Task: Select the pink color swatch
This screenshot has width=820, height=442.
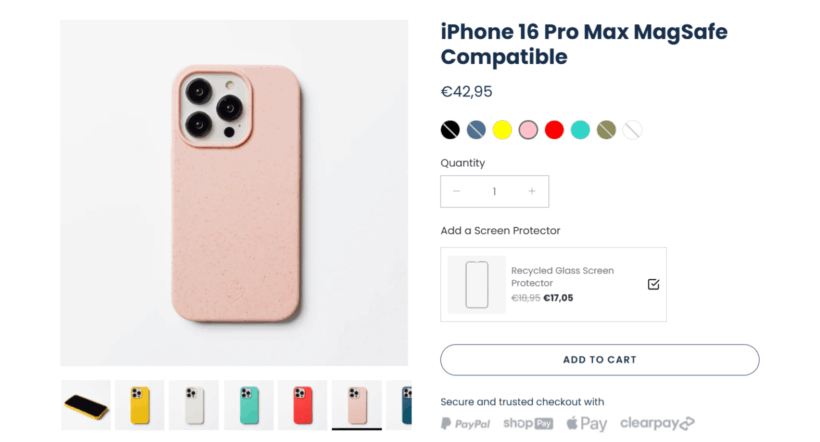Action: pyautogui.click(x=528, y=130)
